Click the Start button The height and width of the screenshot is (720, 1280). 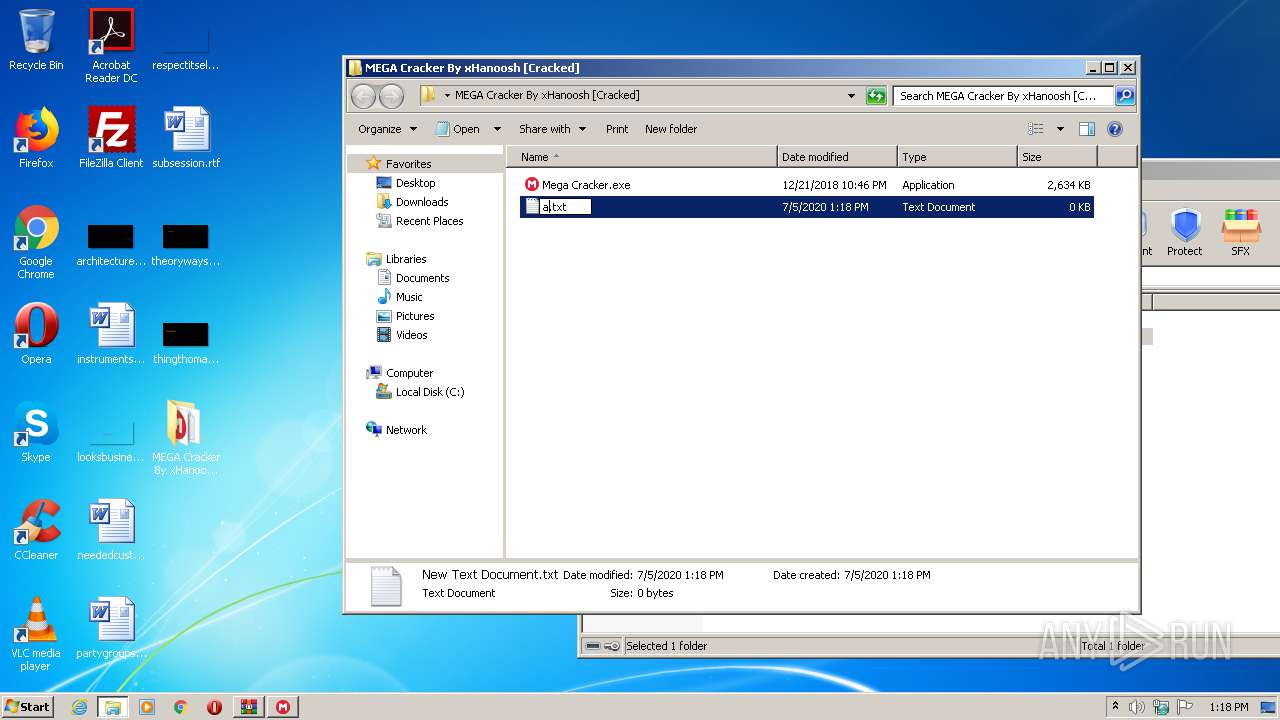28,707
